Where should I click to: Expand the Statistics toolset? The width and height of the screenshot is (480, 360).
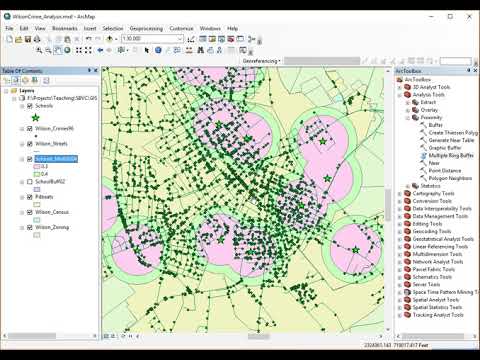[407, 186]
